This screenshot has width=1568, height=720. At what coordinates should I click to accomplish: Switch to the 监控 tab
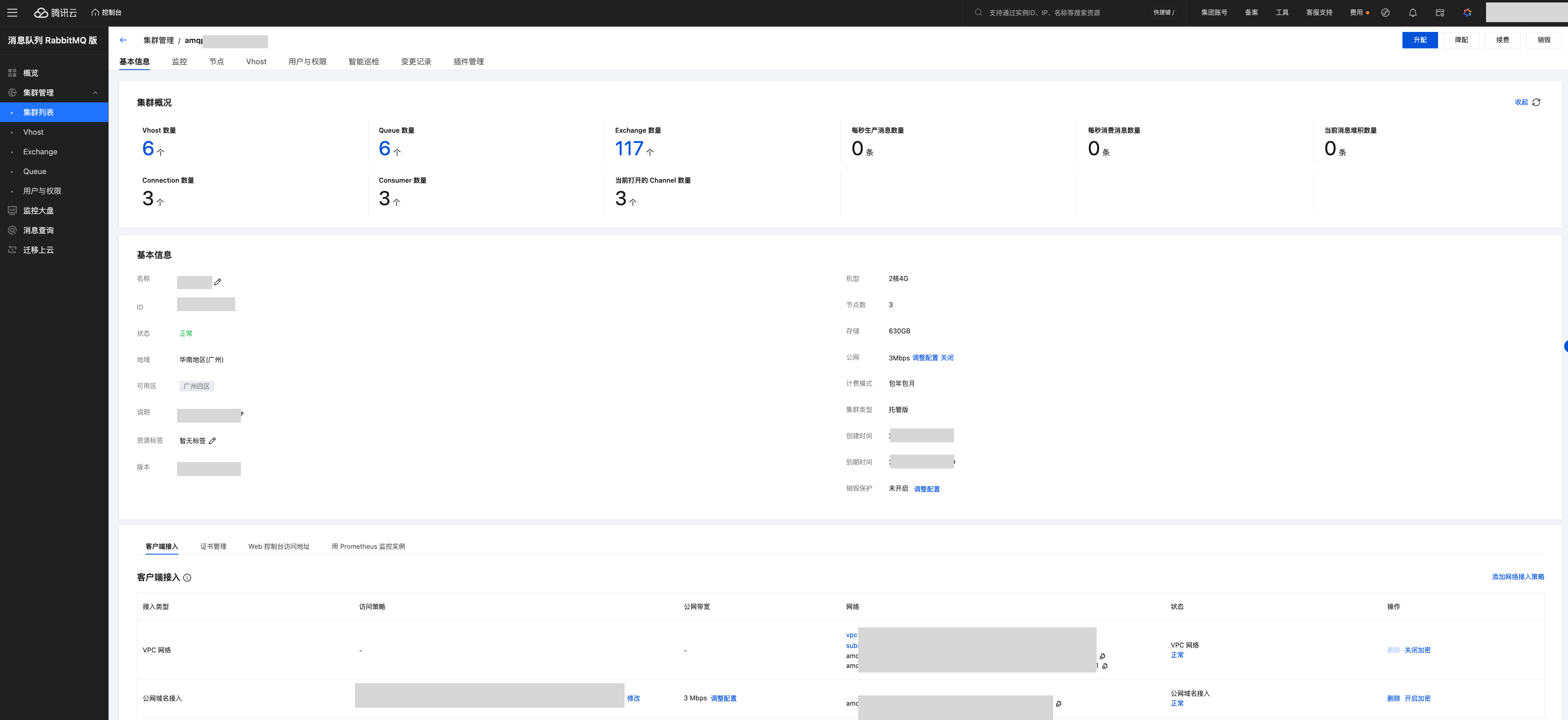pyautogui.click(x=180, y=61)
